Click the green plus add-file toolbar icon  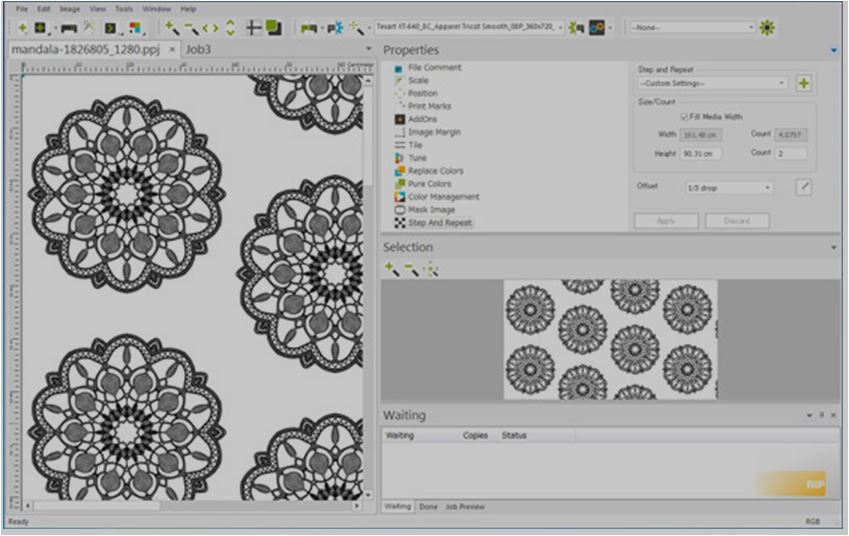tap(22, 28)
